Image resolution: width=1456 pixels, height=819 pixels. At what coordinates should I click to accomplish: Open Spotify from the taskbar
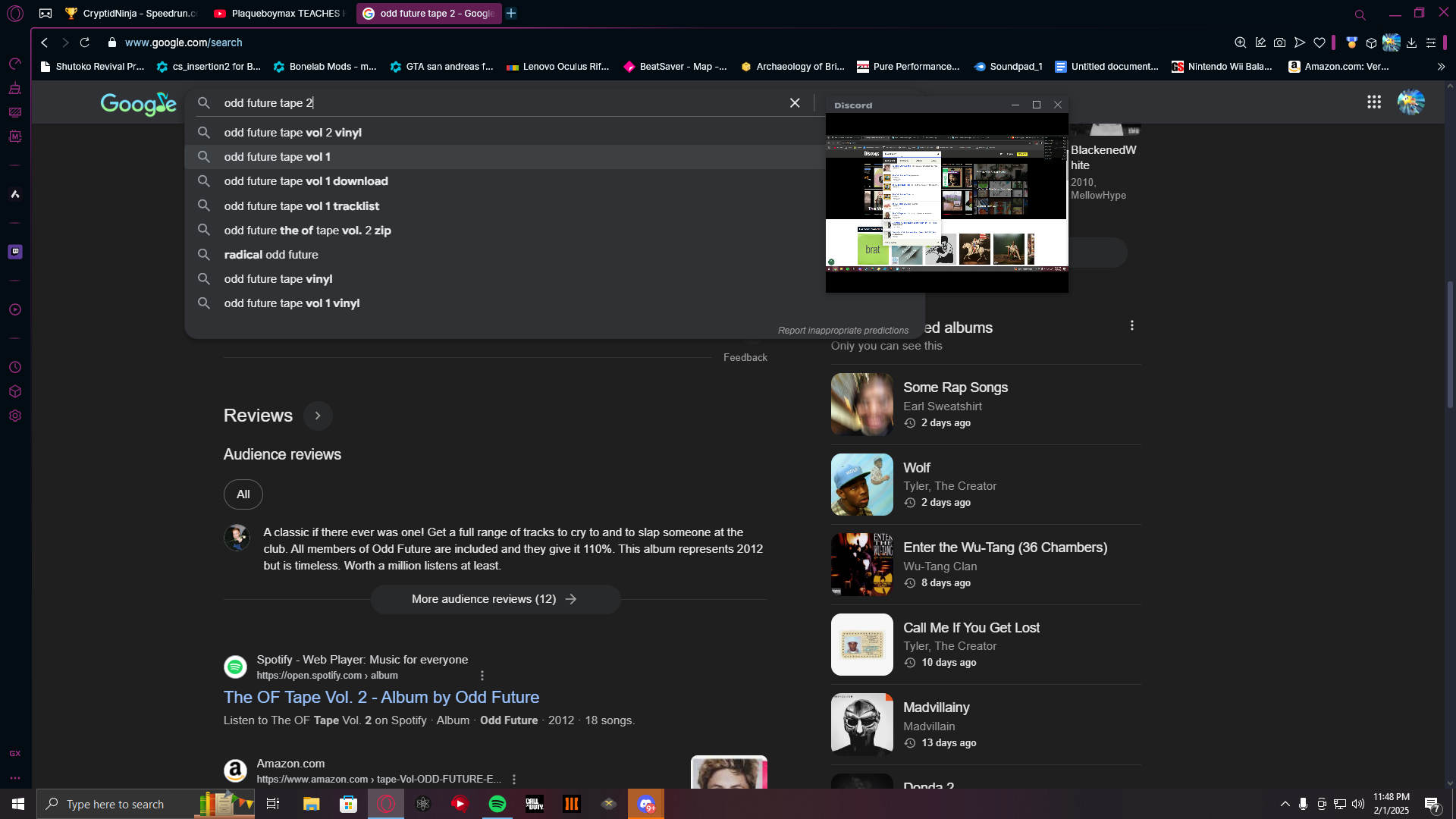click(497, 804)
